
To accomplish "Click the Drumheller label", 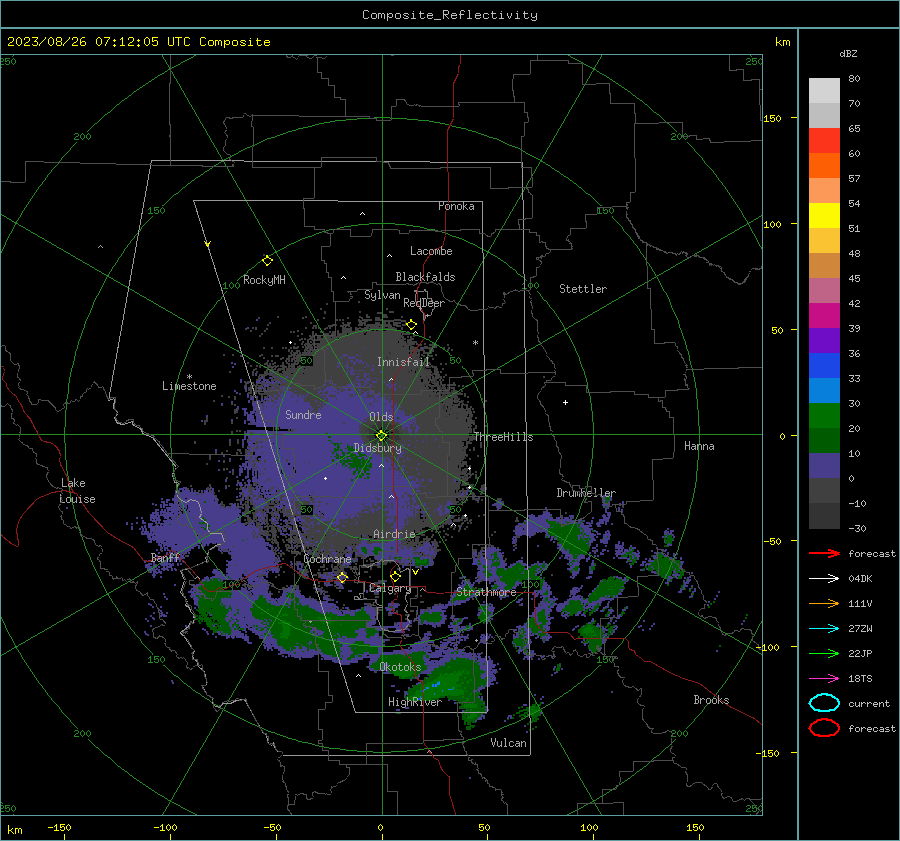I will 585,493.
